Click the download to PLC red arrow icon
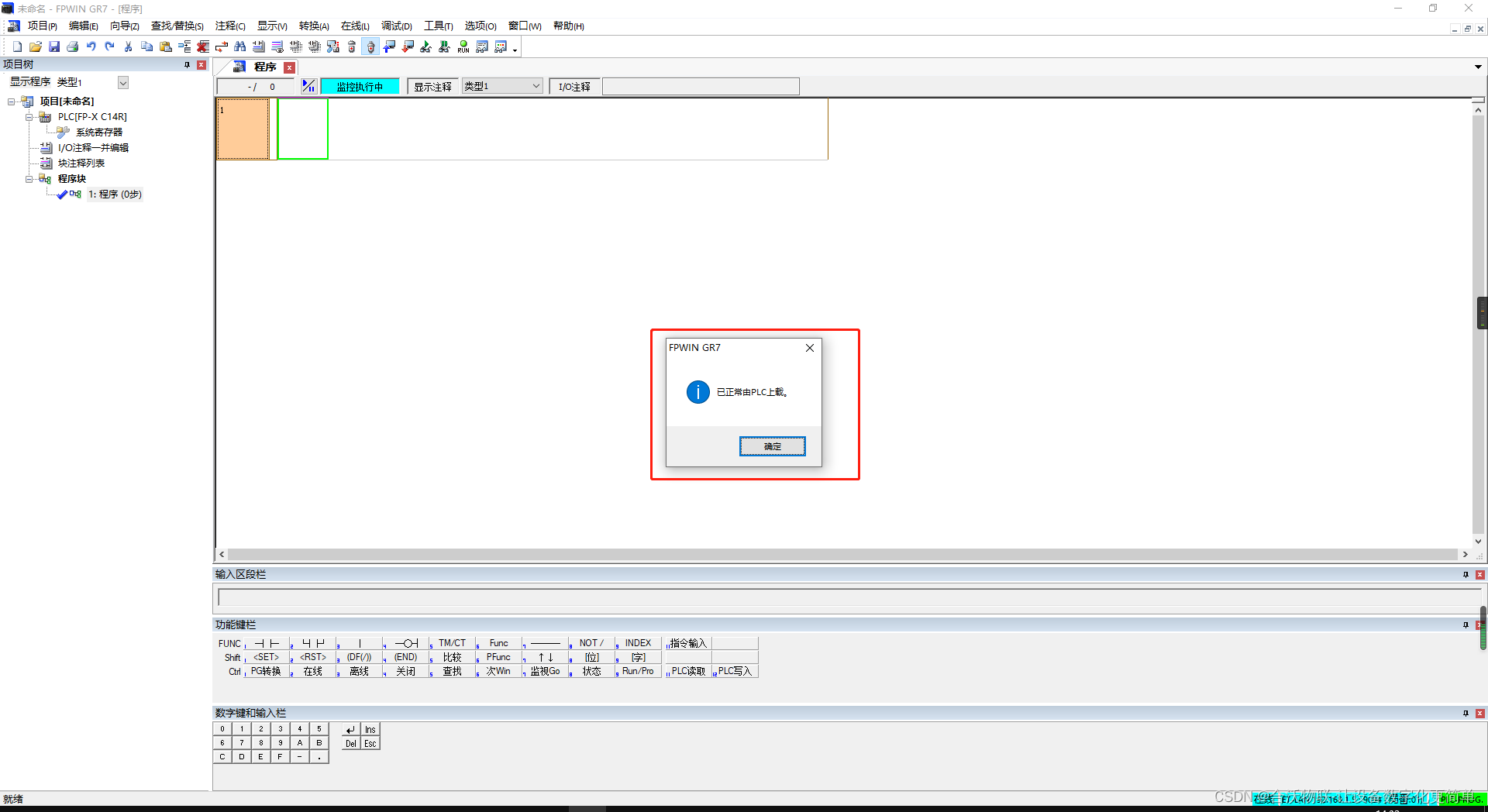 coord(408,47)
